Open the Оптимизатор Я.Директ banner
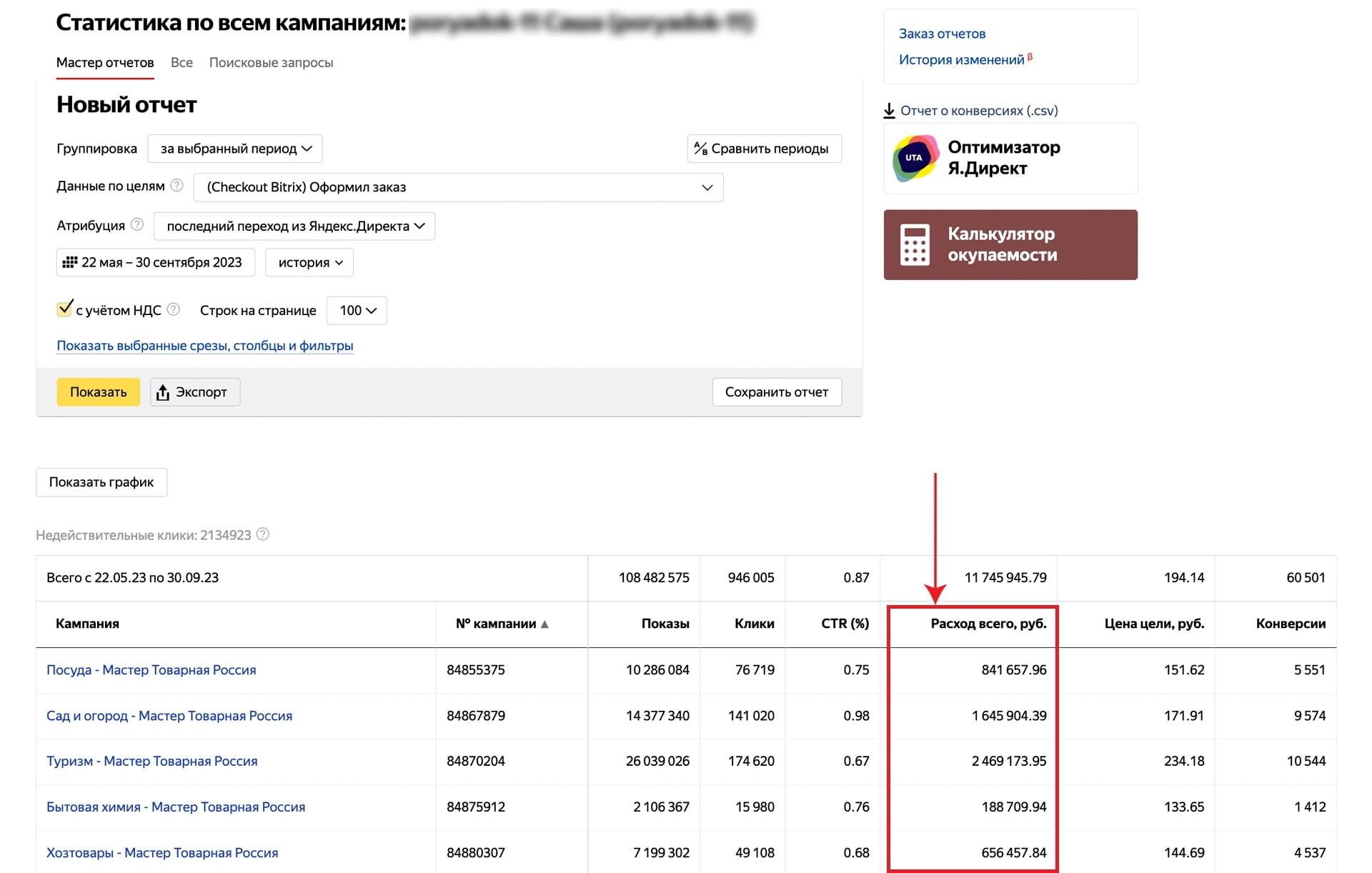Viewport: 1372px width, 873px height. pos(1010,158)
